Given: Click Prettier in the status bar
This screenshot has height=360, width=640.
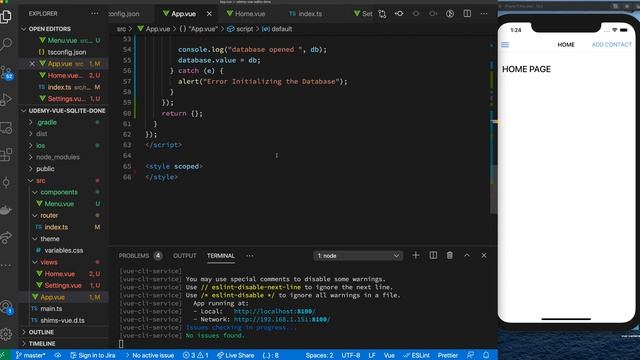Looking at the screenshot, I should coord(447,355).
